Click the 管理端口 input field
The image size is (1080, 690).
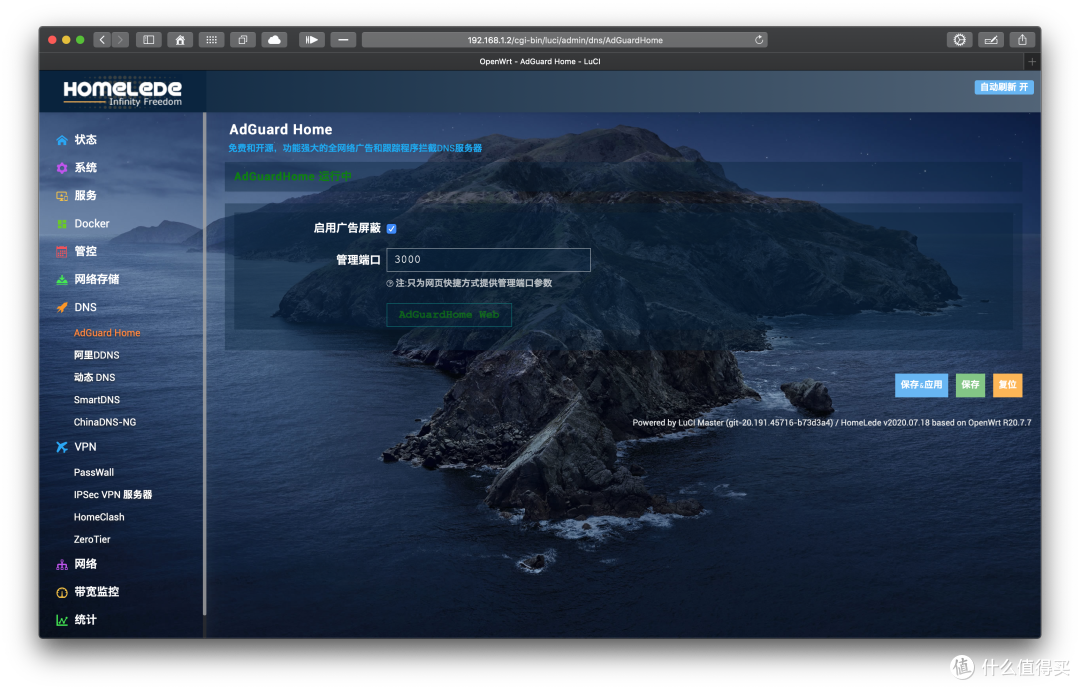click(488, 260)
